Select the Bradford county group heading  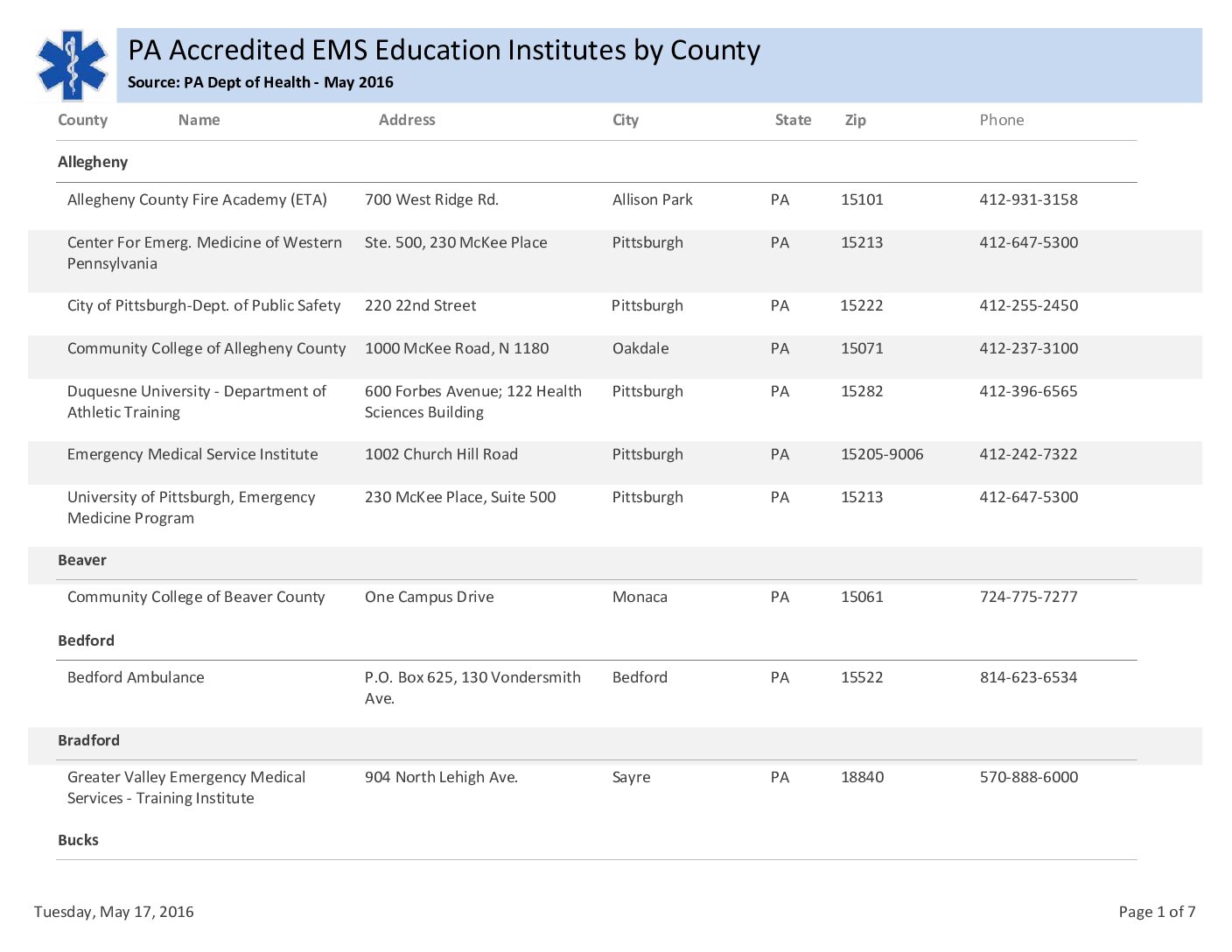tap(88, 740)
